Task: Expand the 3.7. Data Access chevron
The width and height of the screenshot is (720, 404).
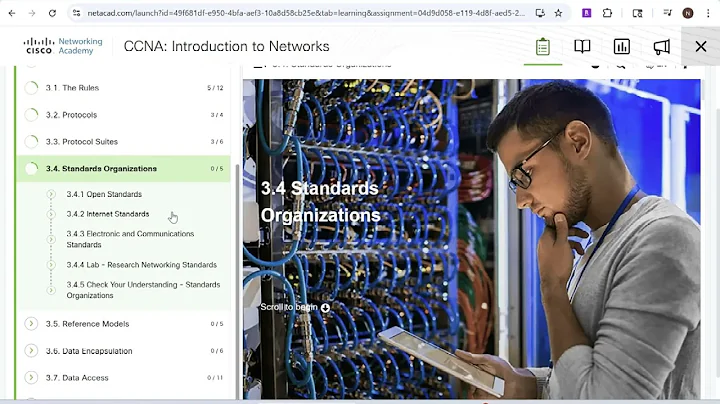Action: [31, 377]
